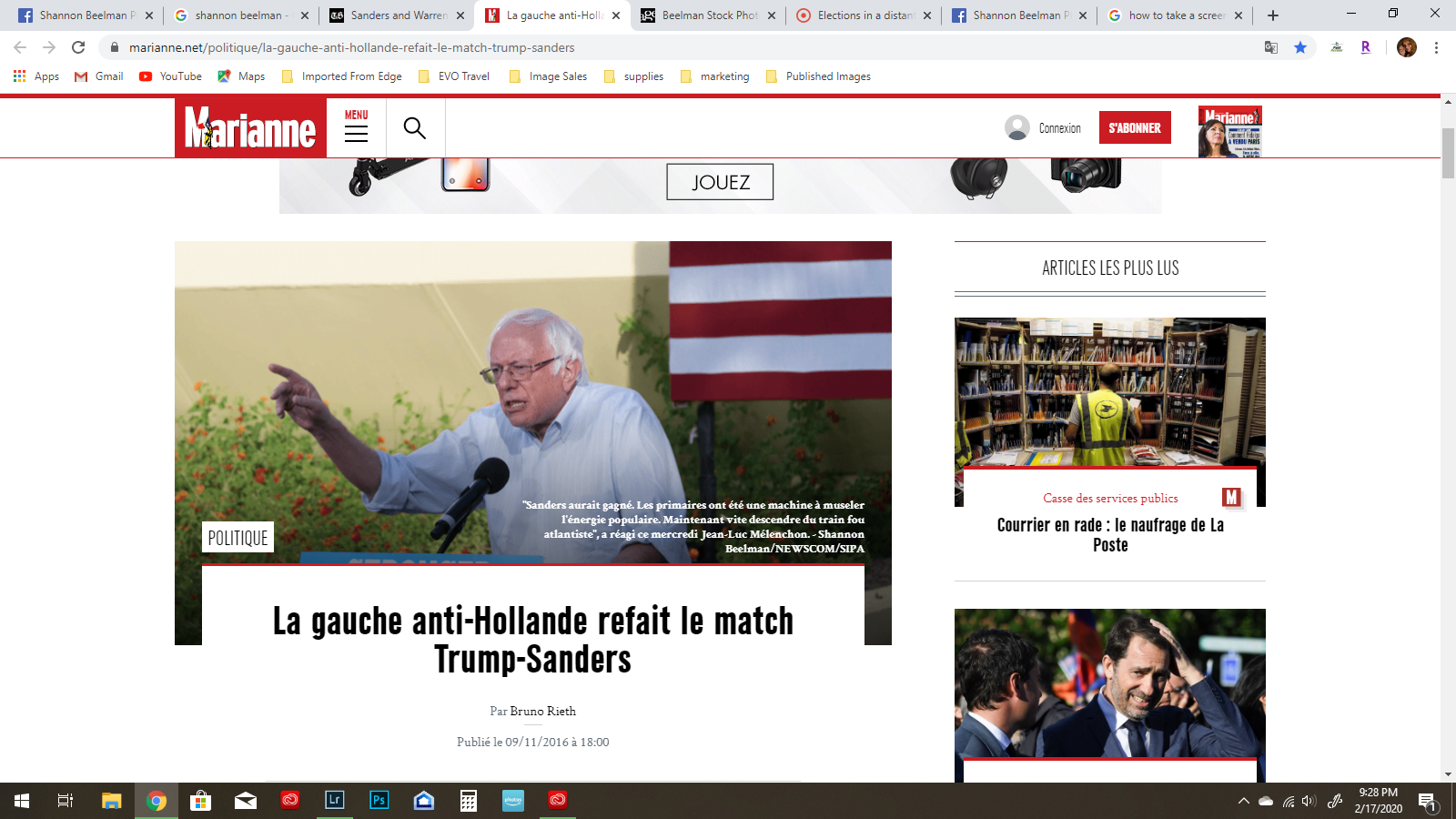Open the second most-read article photo
This screenshot has width=1456, height=819.
click(x=1110, y=682)
